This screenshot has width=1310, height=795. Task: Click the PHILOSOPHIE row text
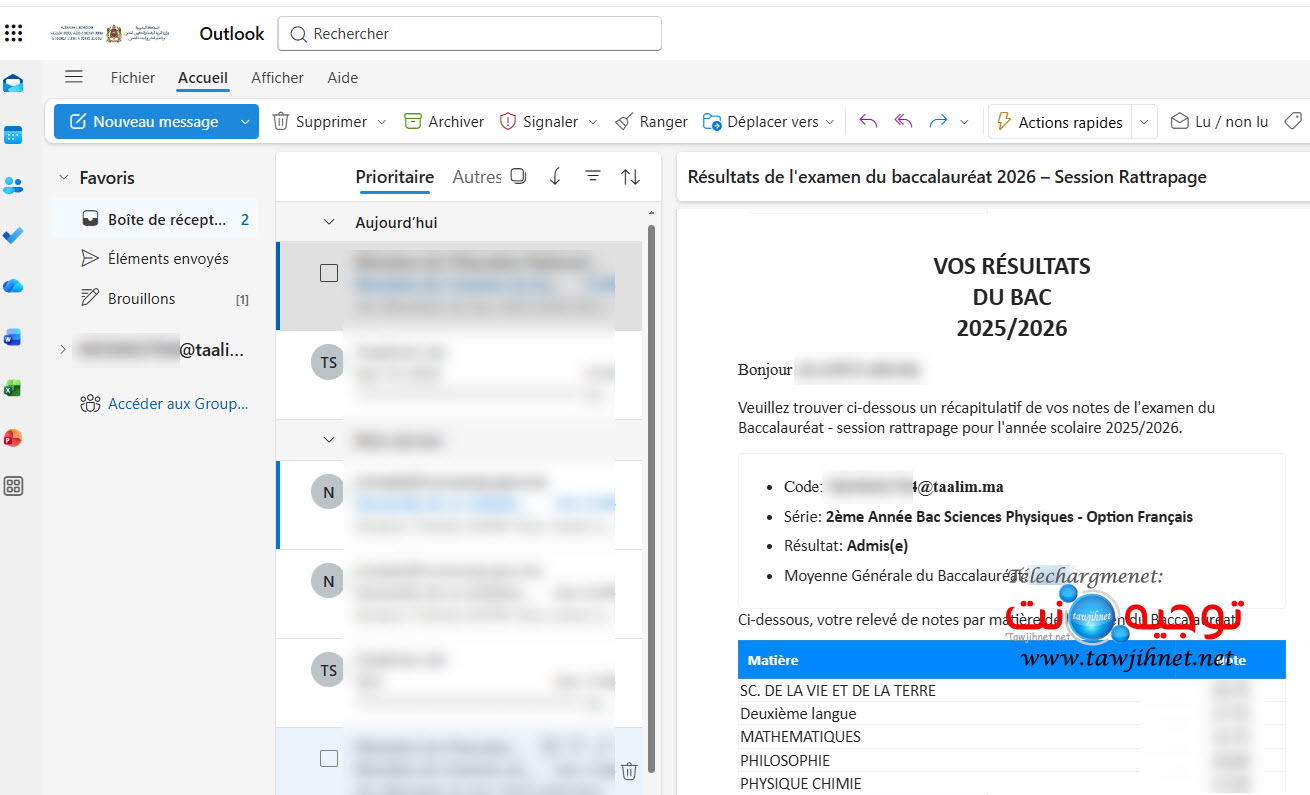tap(785, 761)
